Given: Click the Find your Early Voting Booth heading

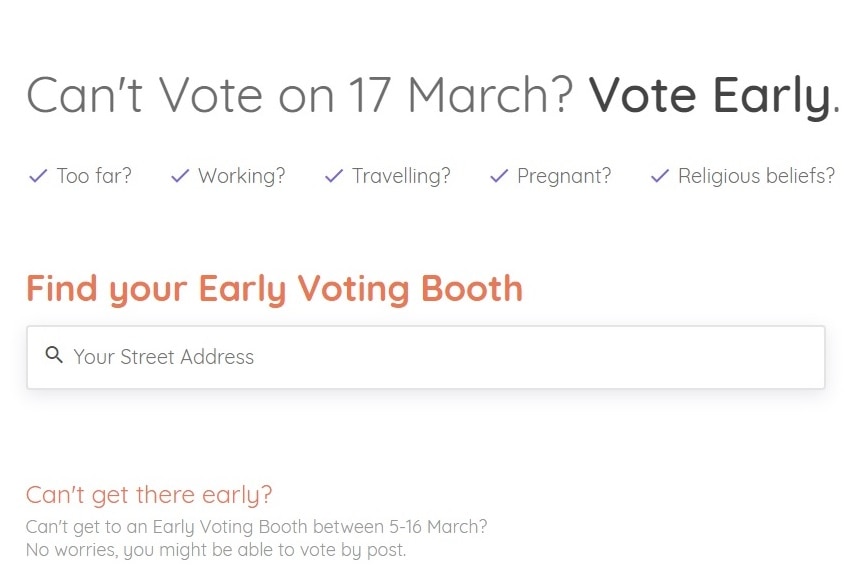Looking at the screenshot, I should pos(274,289).
